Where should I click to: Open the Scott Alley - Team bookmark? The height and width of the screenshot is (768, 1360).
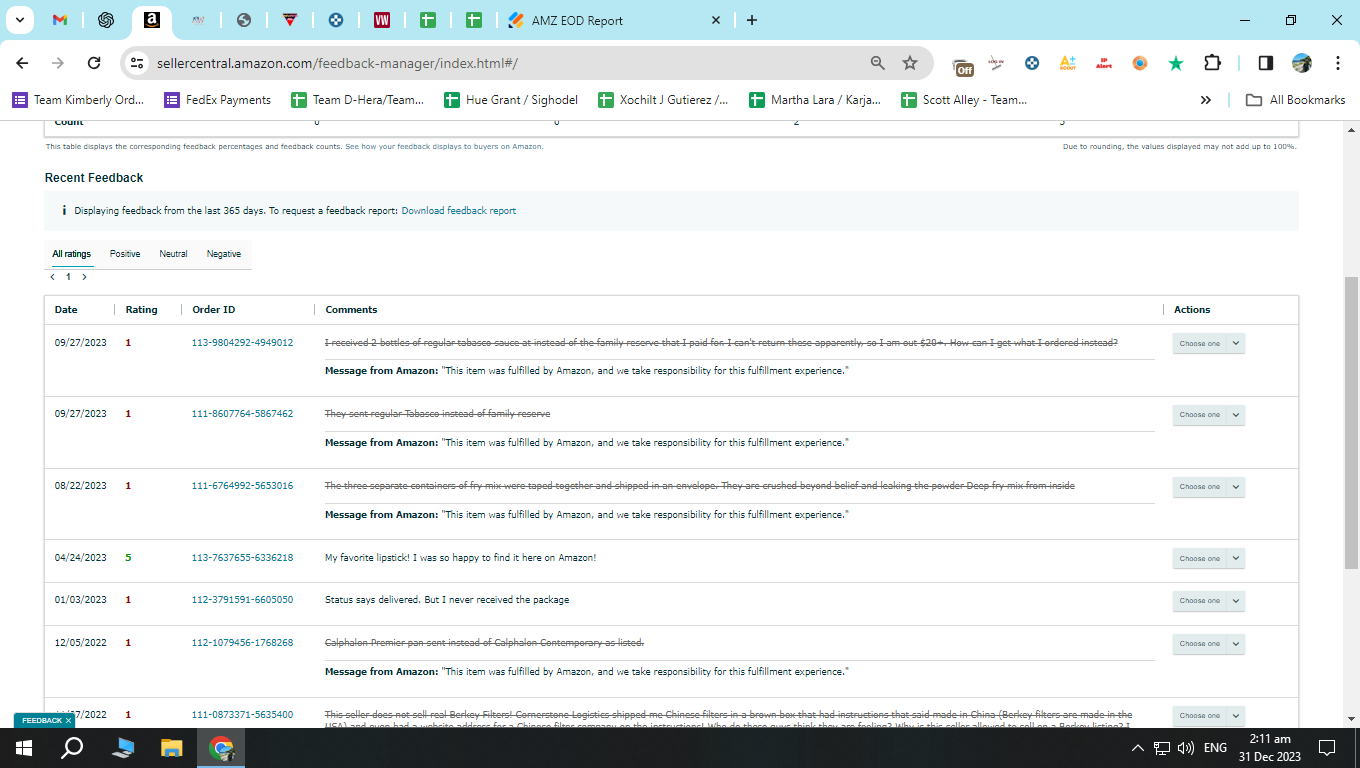click(965, 100)
